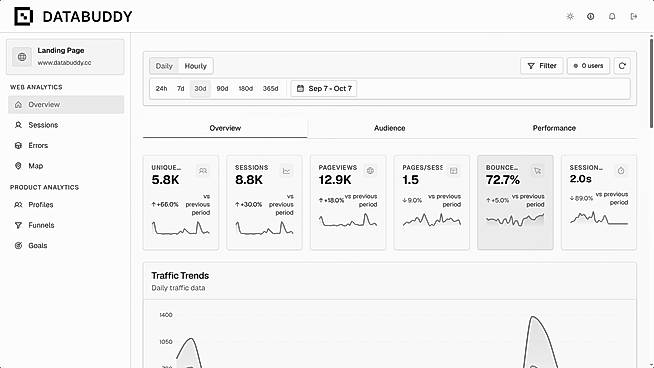The width and height of the screenshot is (654, 368).
Task: Click the Errors bug icon in sidebar
Action: (18, 146)
